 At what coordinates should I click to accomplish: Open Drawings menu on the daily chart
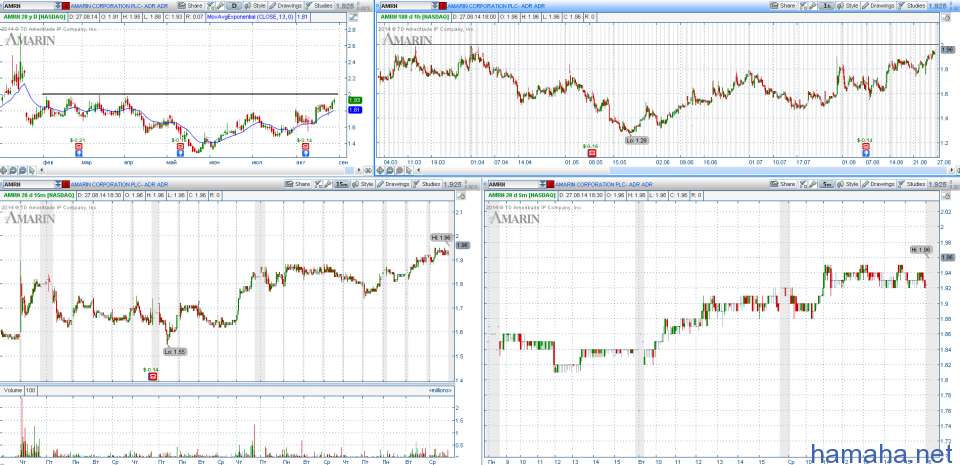point(286,6)
